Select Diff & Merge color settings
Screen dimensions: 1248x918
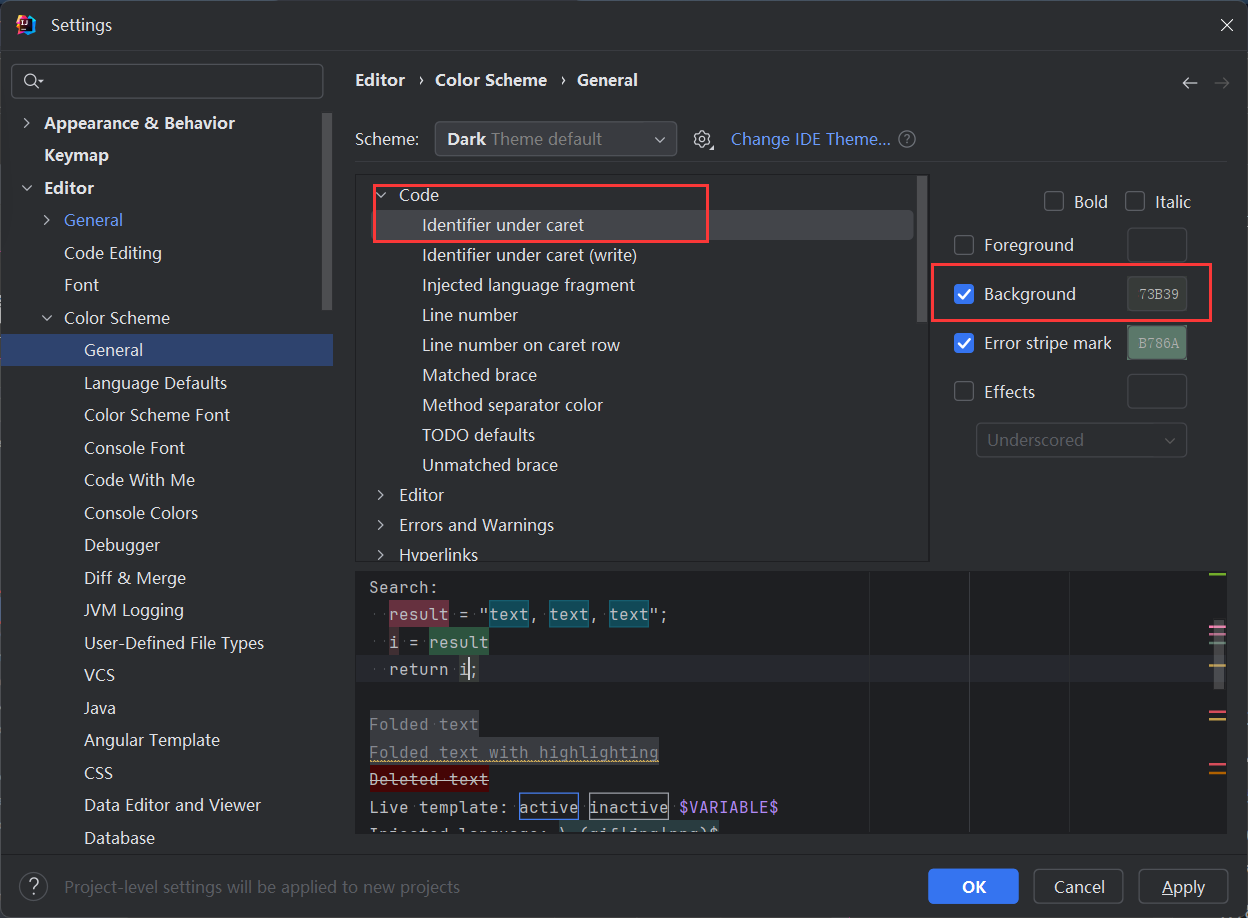(x=135, y=578)
